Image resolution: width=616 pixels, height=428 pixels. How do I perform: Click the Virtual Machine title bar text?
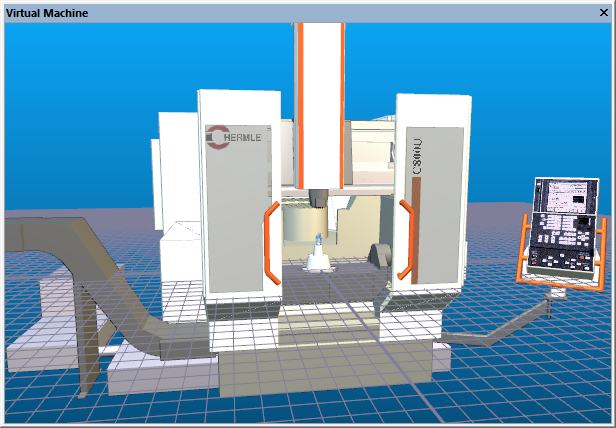click(47, 13)
